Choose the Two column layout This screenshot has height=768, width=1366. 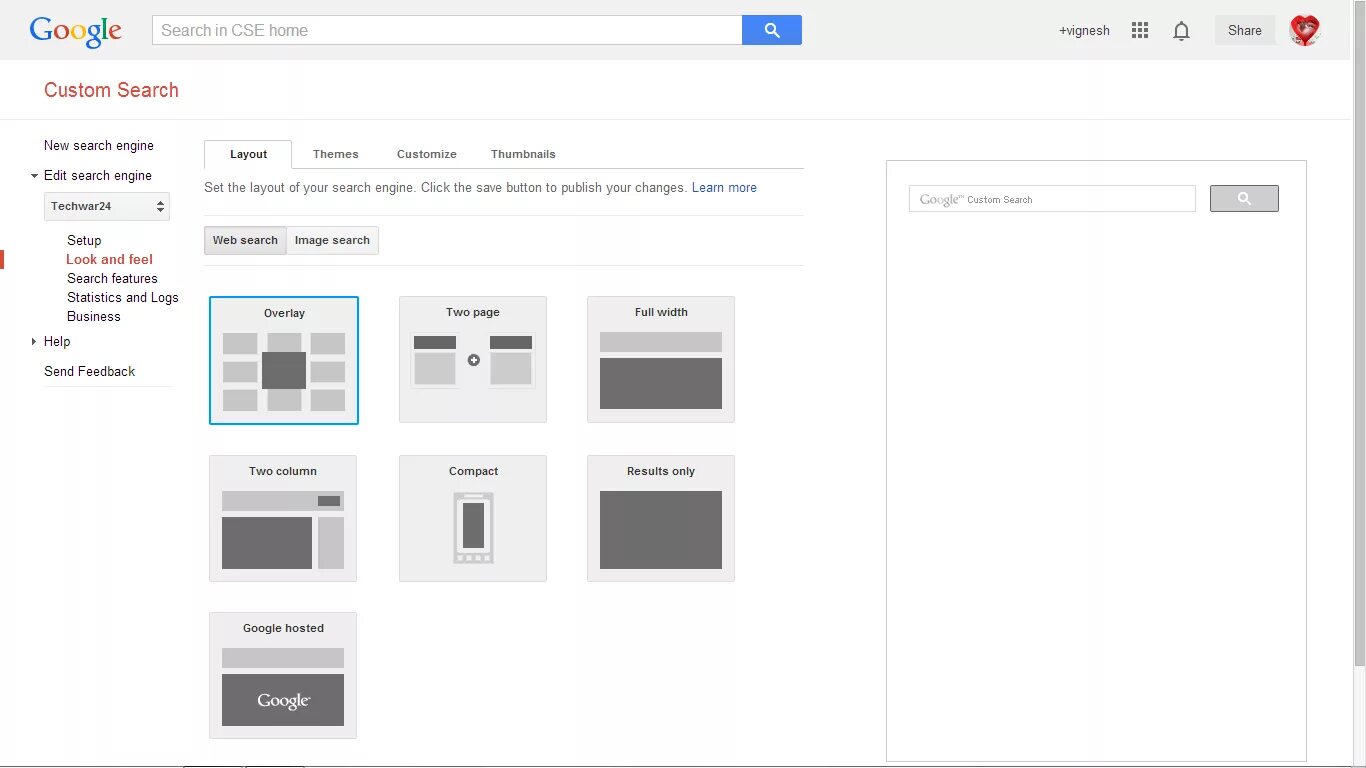click(x=283, y=518)
